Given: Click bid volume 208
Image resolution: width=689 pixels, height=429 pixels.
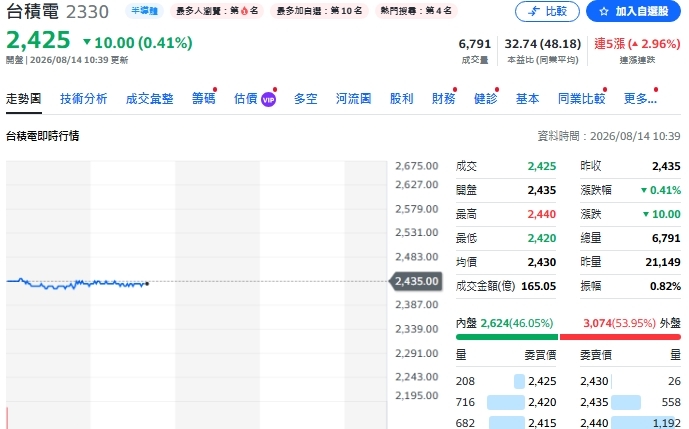Looking at the screenshot, I should [x=465, y=381].
